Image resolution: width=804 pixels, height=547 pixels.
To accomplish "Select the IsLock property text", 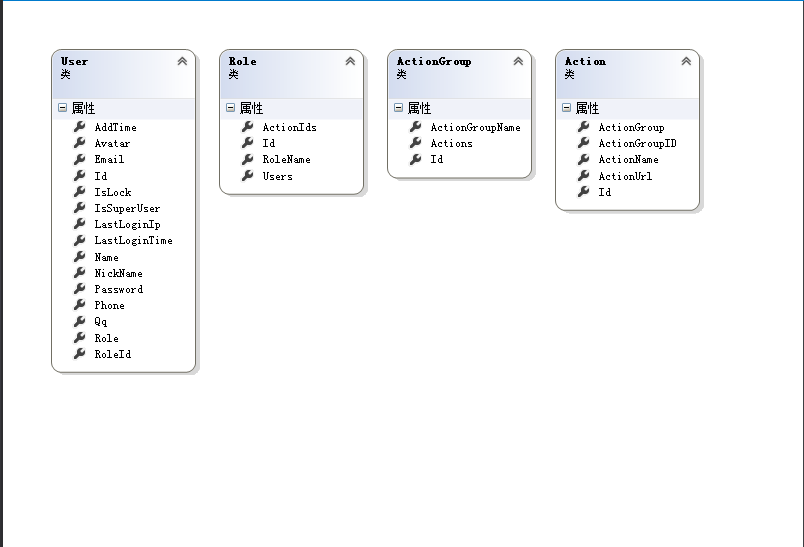I will [113, 192].
